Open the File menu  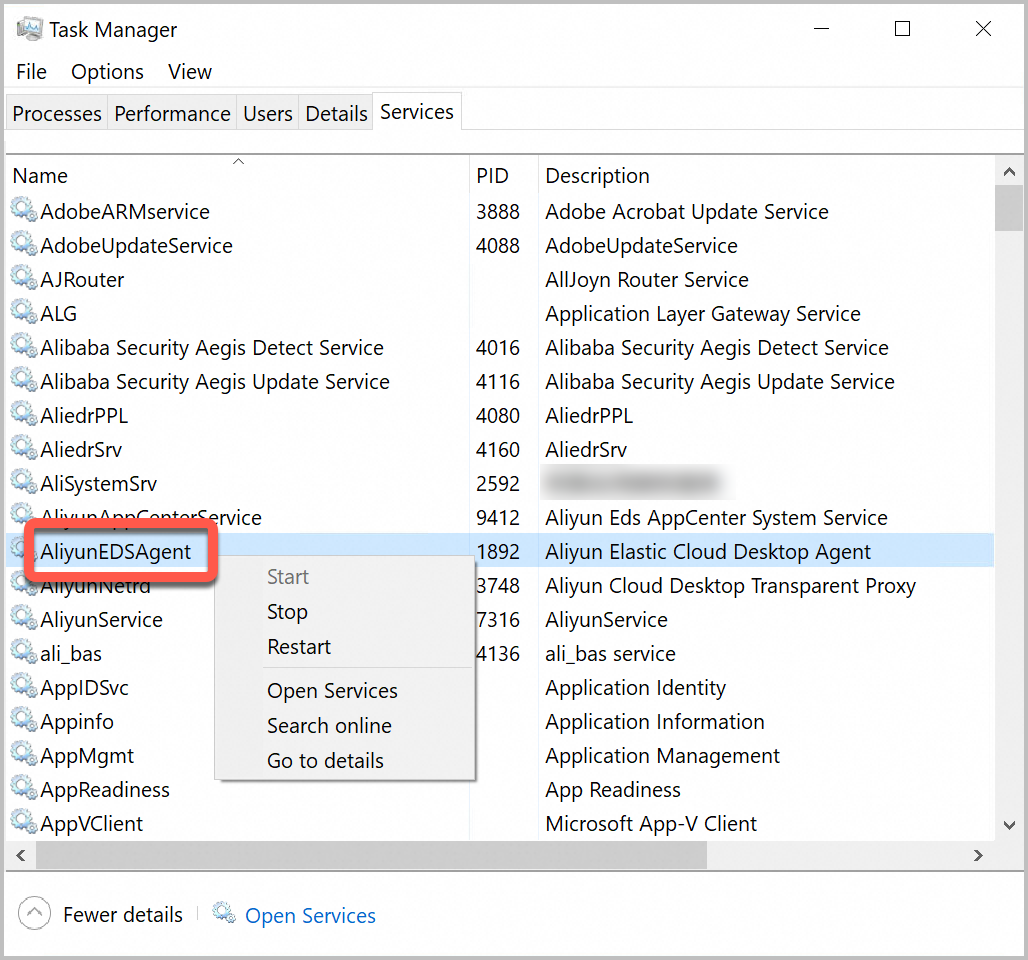click(31, 71)
